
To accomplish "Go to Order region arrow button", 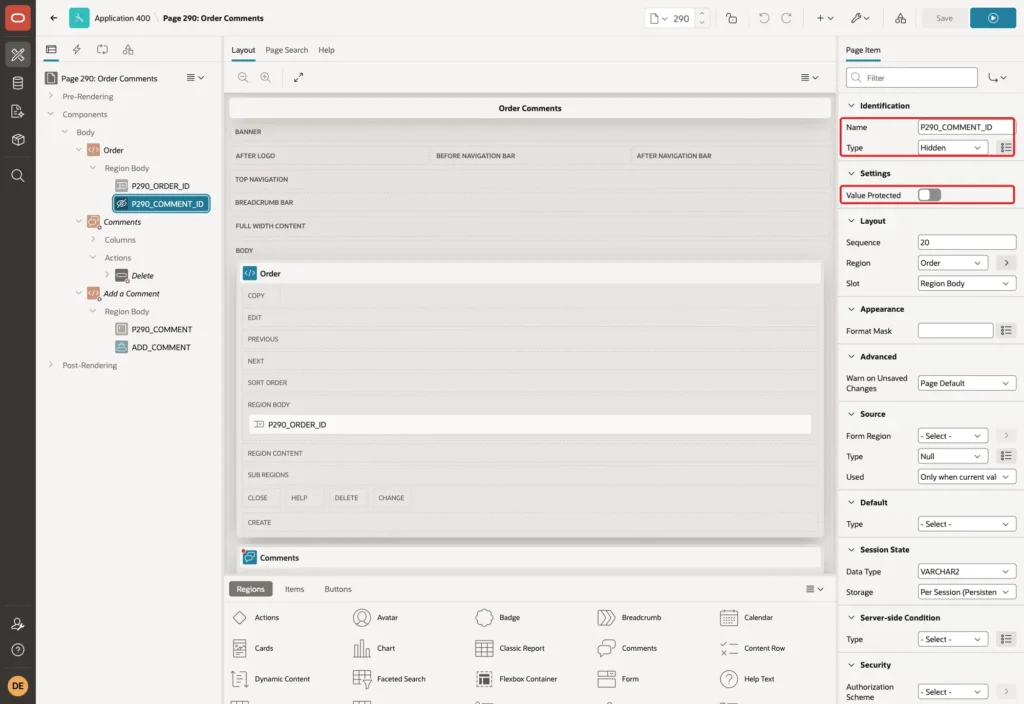I will [1006, 263].
